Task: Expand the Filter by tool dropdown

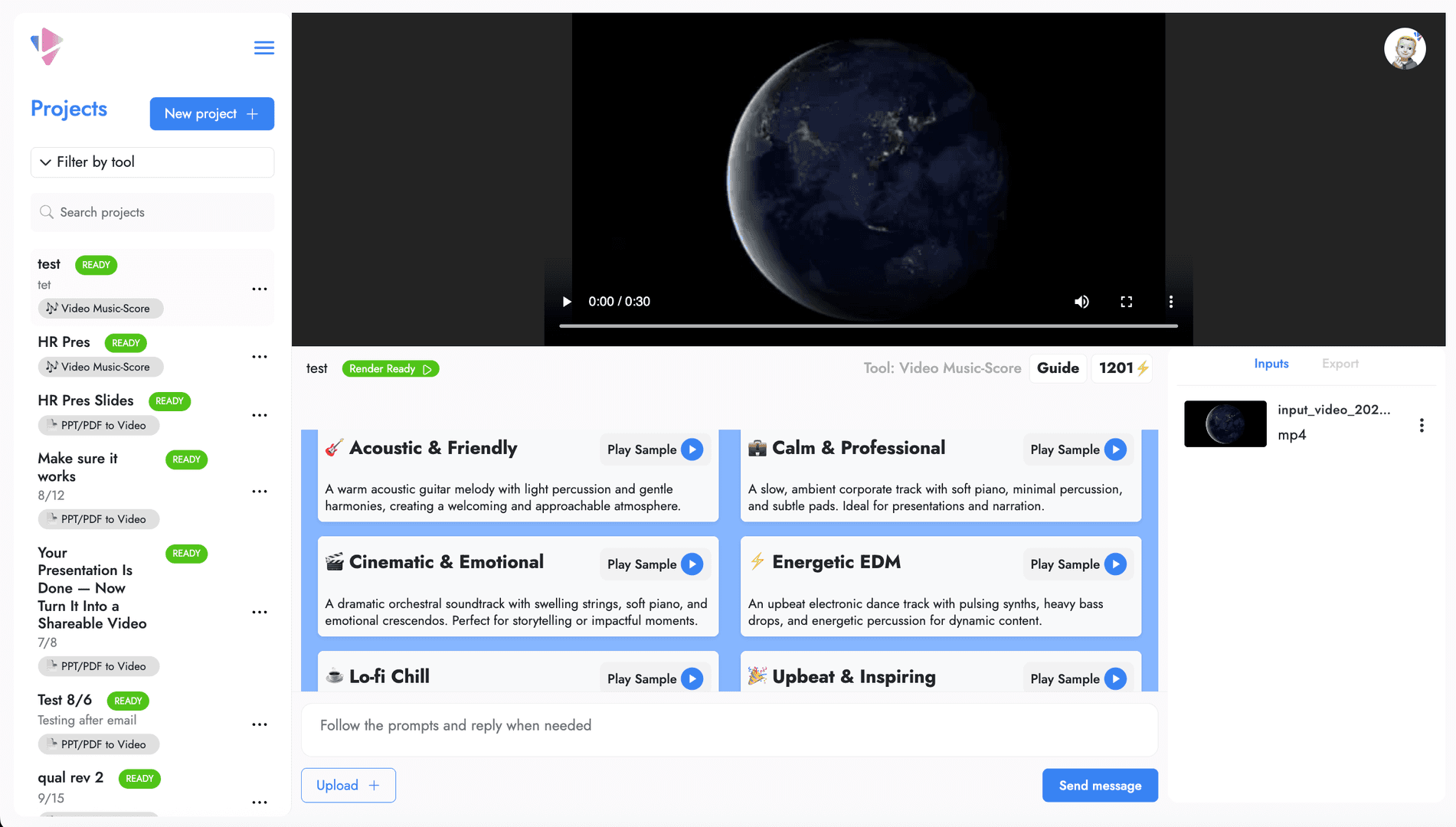Action: pos(152,162)
